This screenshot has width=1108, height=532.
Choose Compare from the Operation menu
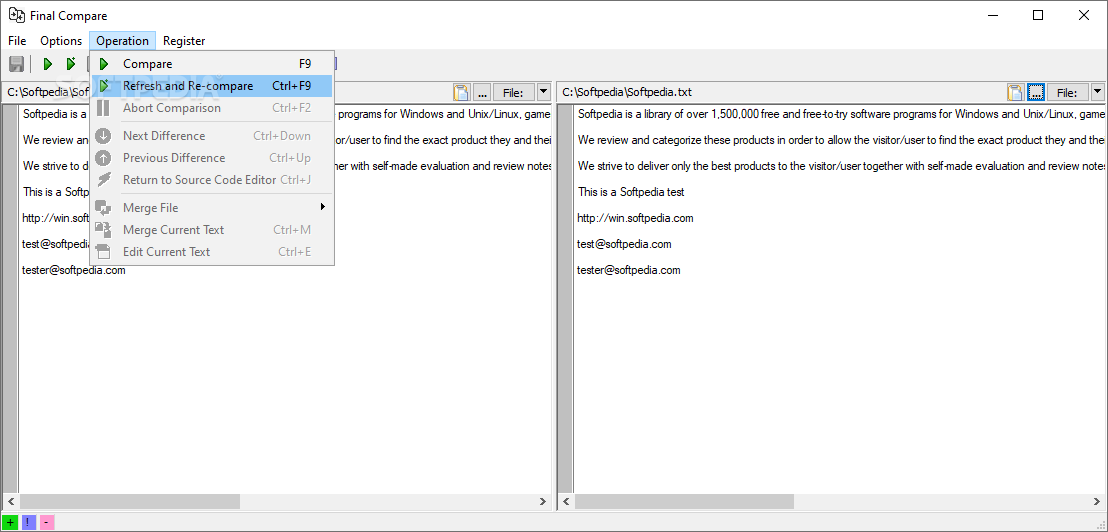click(x=212, y=64)
